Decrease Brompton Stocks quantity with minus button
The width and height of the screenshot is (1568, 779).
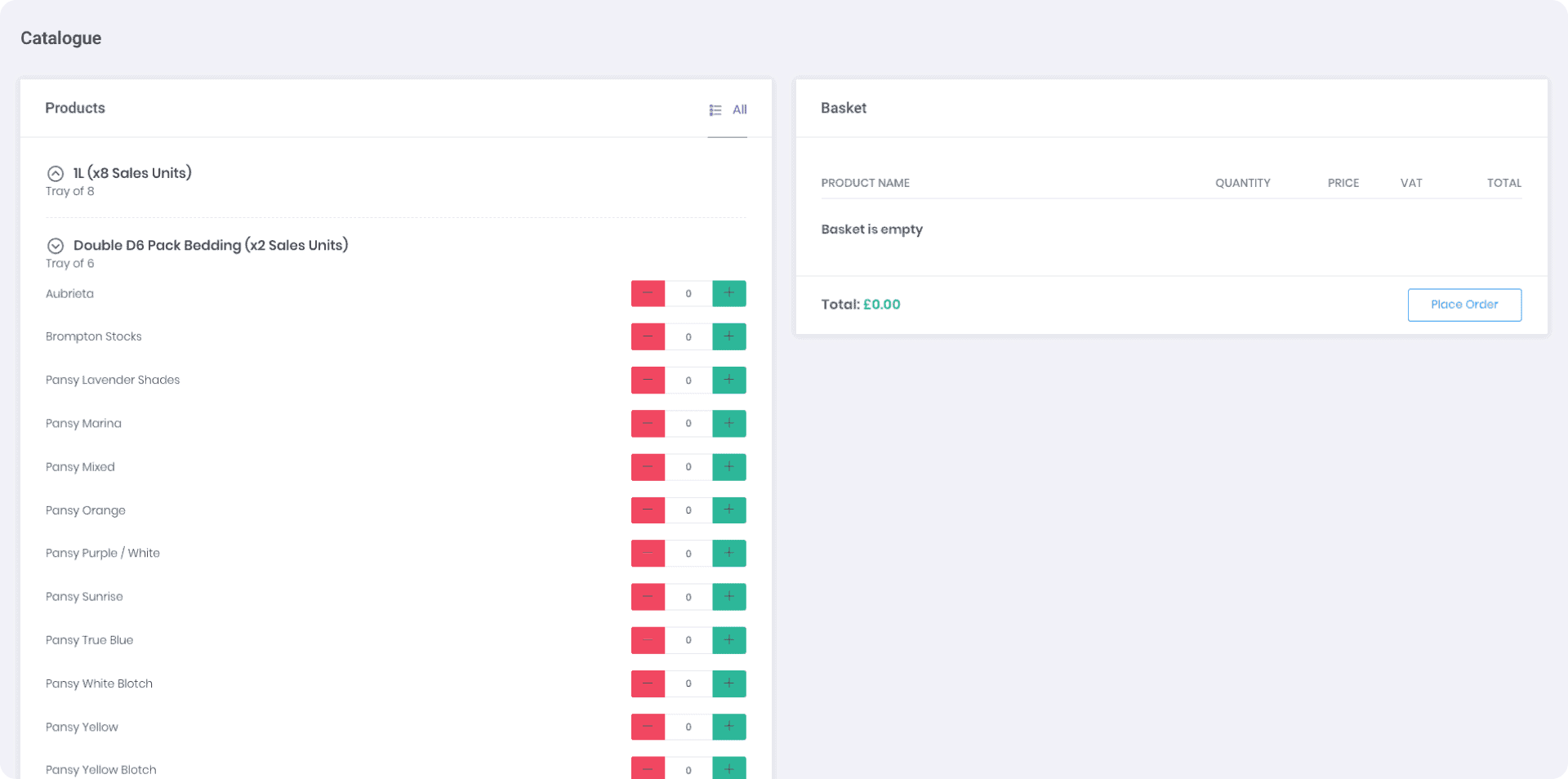point(648,336)
